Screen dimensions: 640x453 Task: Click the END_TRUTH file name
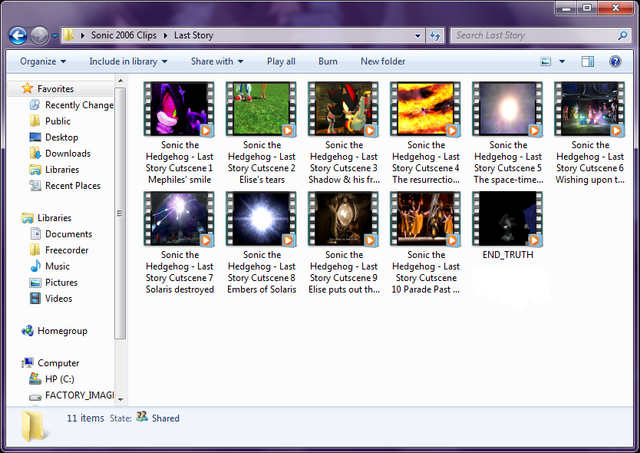(x=508, y=255)
